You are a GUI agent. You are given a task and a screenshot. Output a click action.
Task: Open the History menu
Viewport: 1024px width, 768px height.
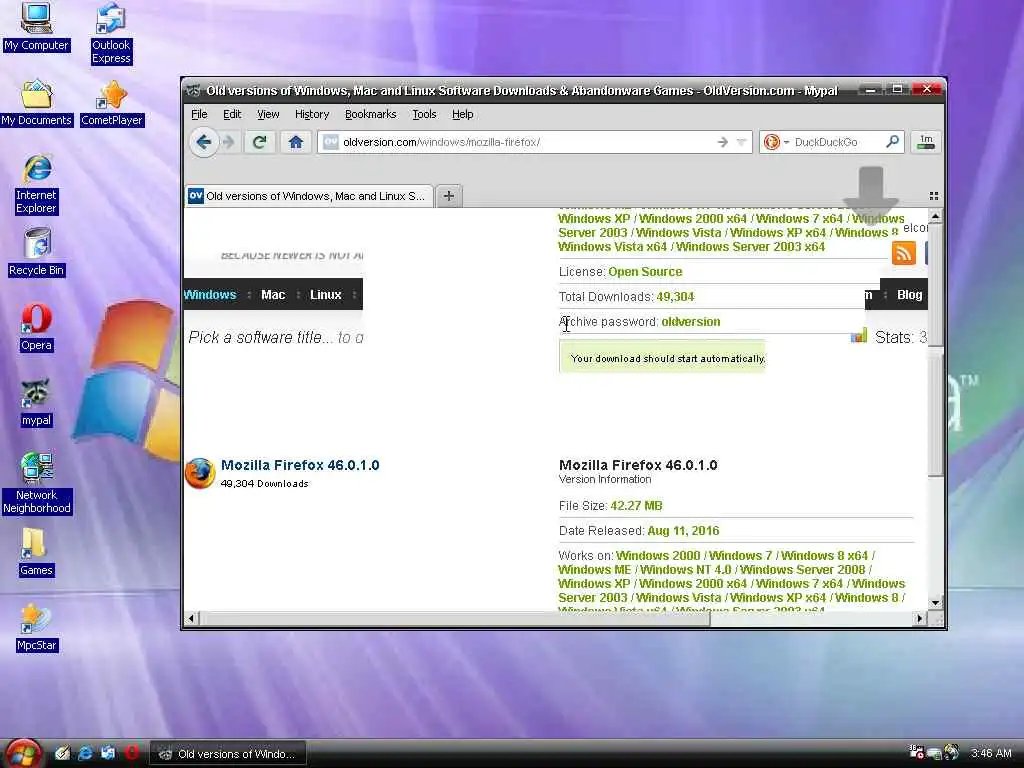point(312,114)
